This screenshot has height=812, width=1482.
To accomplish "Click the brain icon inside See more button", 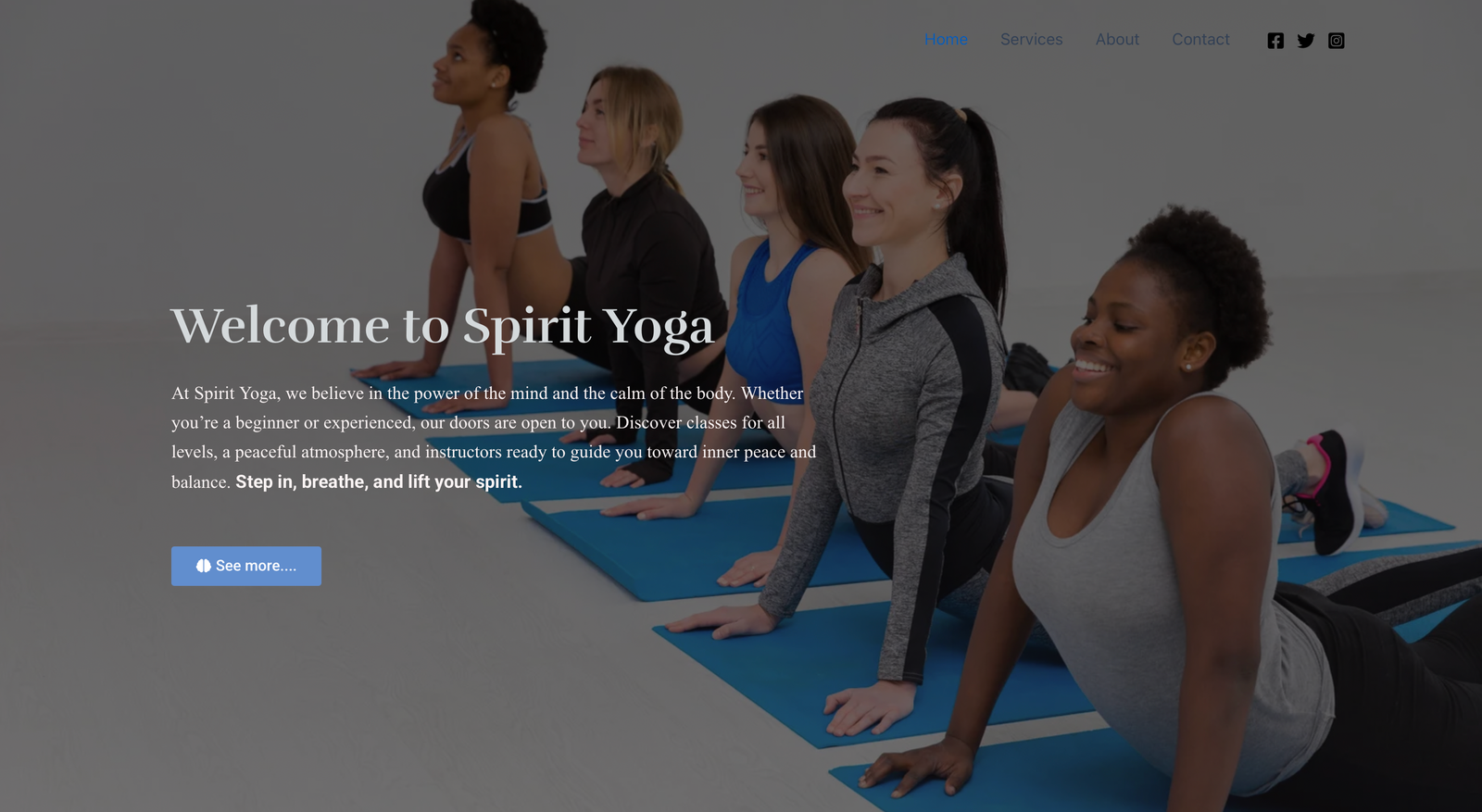I will (204, 566).
